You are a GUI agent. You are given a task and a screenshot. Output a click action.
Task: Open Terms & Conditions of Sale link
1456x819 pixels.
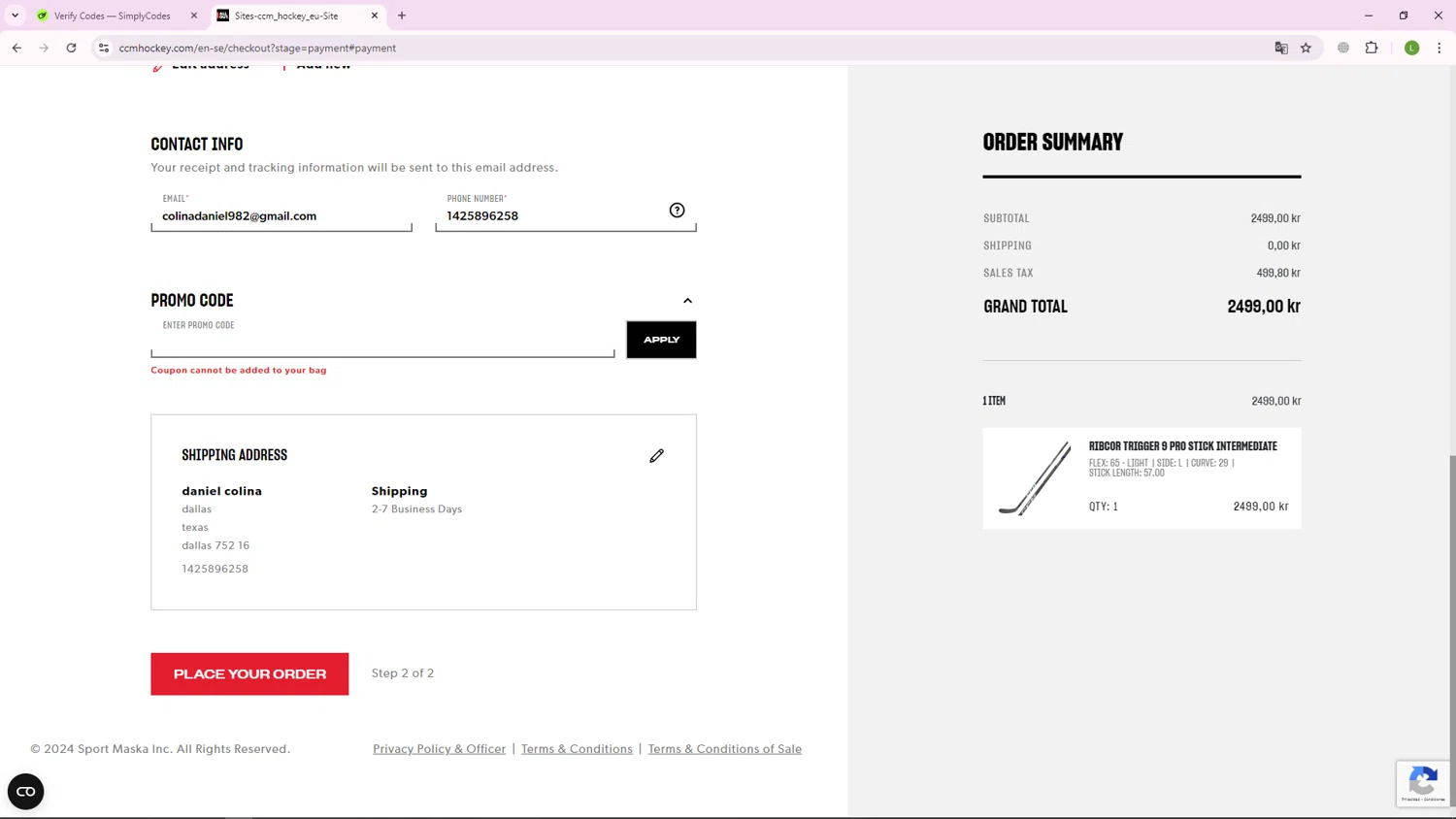(x=725, y=749)
